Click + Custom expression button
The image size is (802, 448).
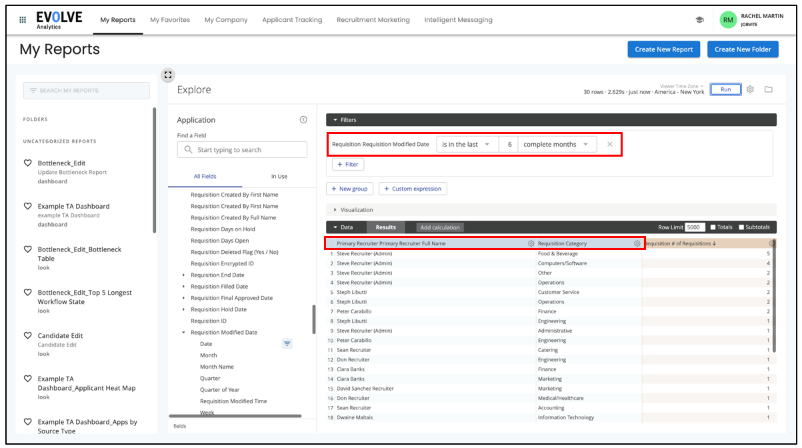click(x=413, y=189)
